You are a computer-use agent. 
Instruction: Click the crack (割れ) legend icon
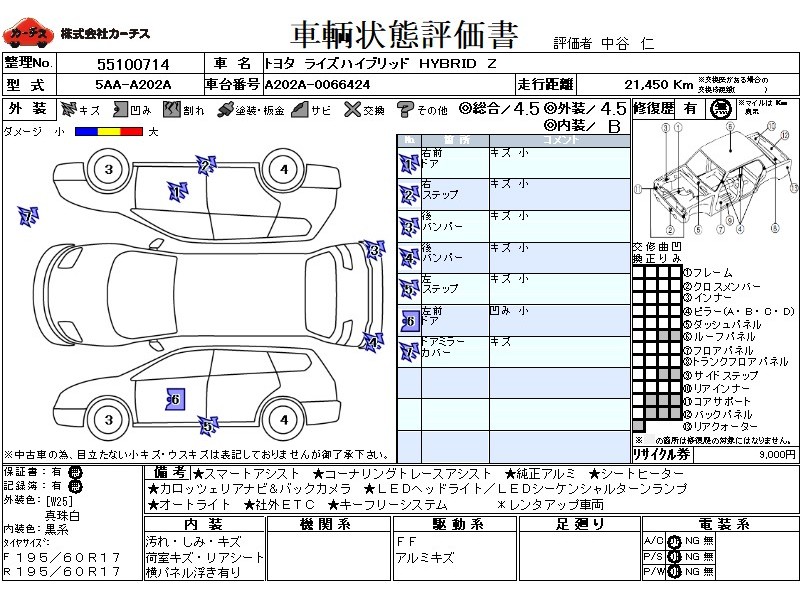[x=172, y=109]
